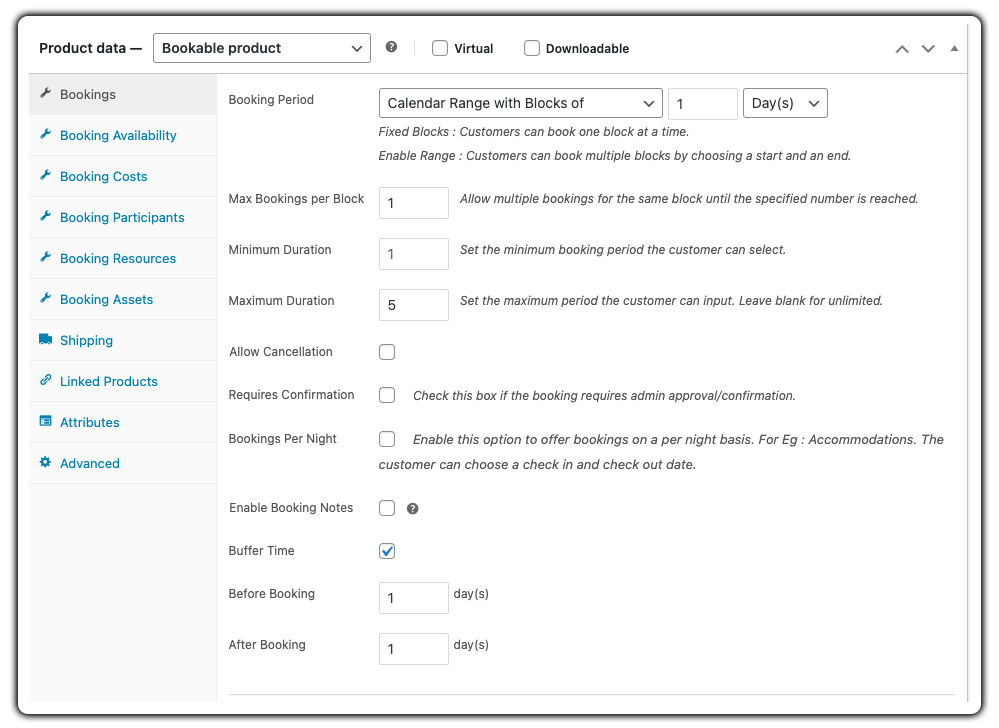
Task: Click the Fixed Blocks description text
Action: [x=533, y=132]
